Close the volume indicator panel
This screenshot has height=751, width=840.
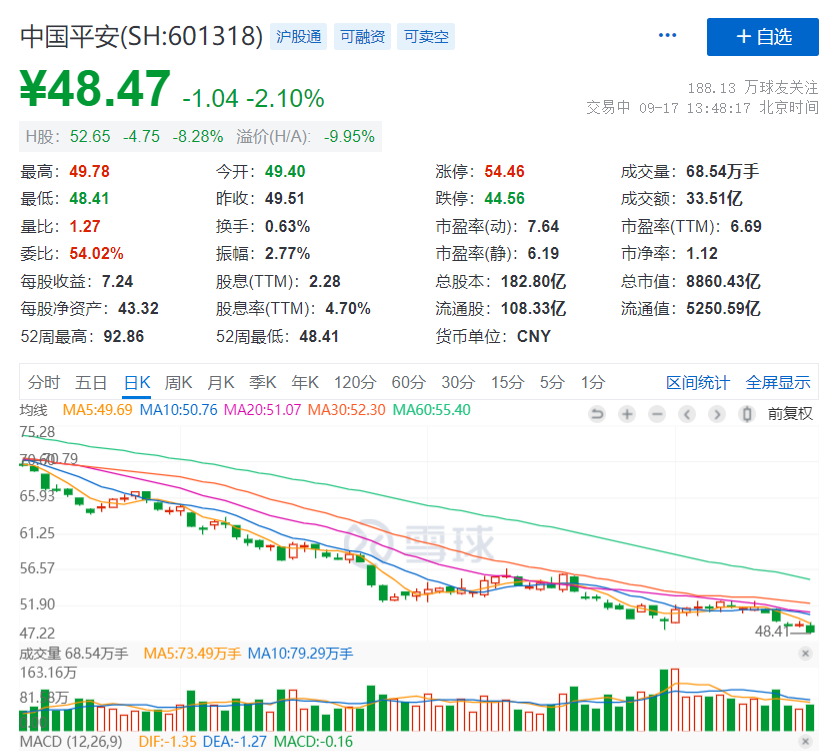click(x=806, y=653)
